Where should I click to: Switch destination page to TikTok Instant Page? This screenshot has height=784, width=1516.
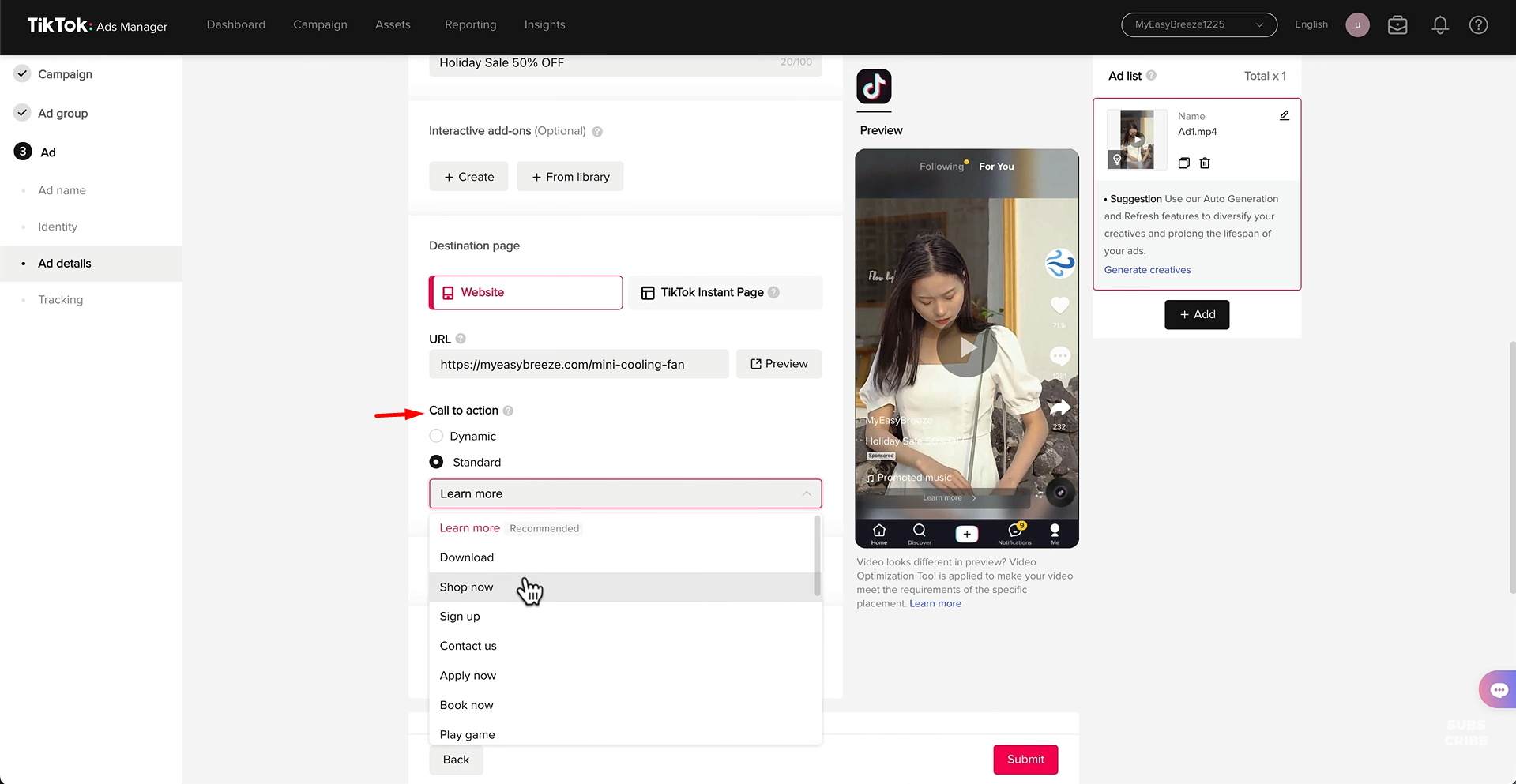coord(711,292)
